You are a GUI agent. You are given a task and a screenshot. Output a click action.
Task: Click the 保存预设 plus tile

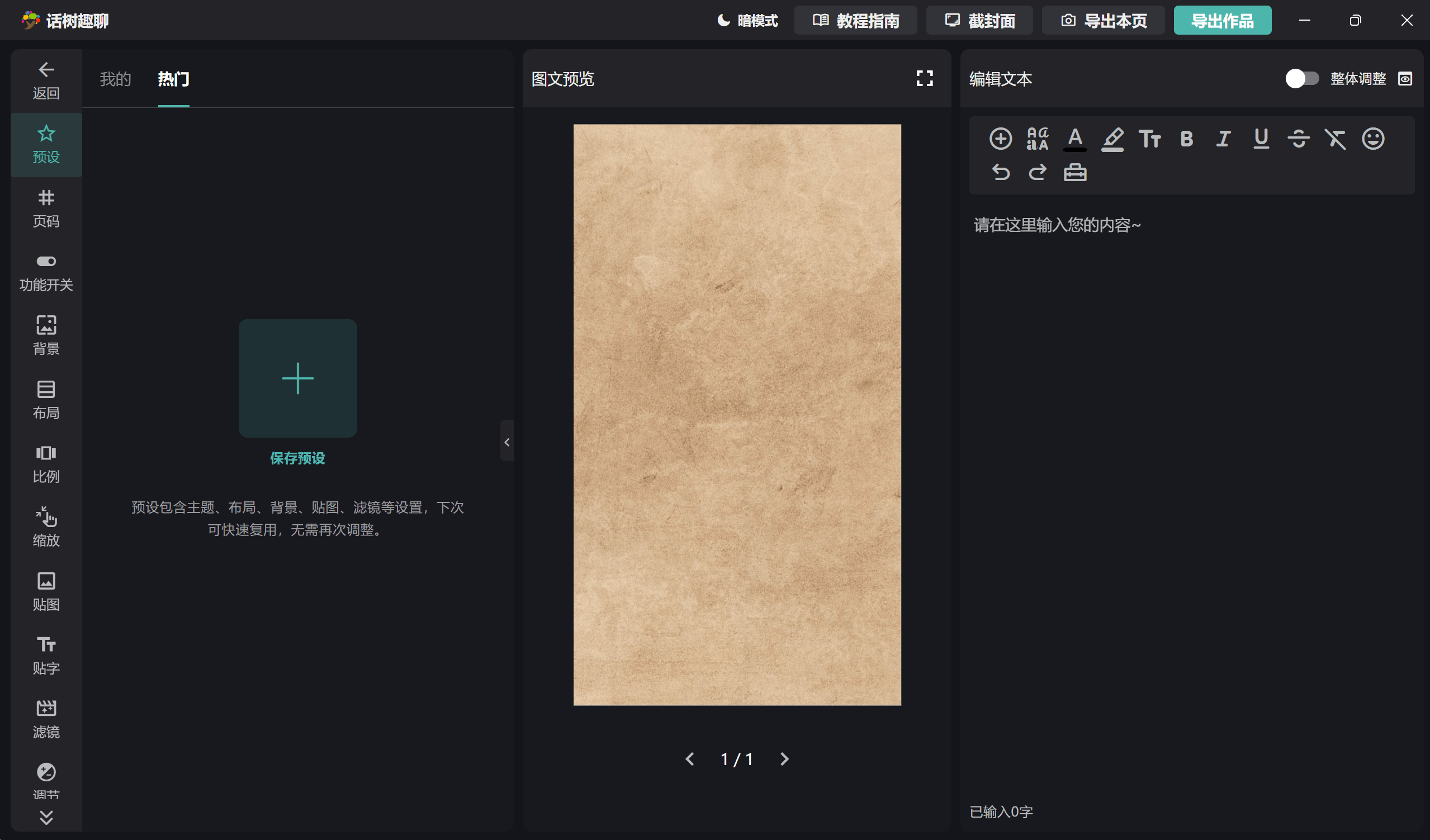pyautogui.click(x=297, y=378)
